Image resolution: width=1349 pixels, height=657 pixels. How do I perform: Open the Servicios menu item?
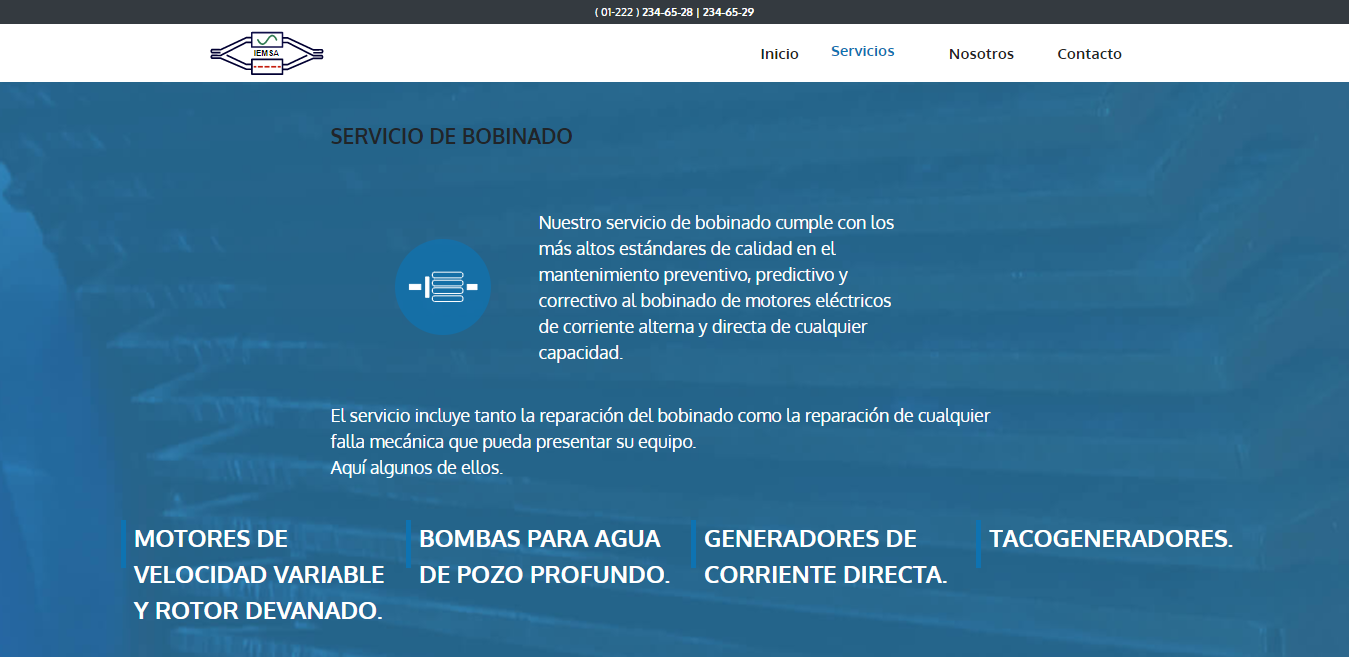pos(862,51)
